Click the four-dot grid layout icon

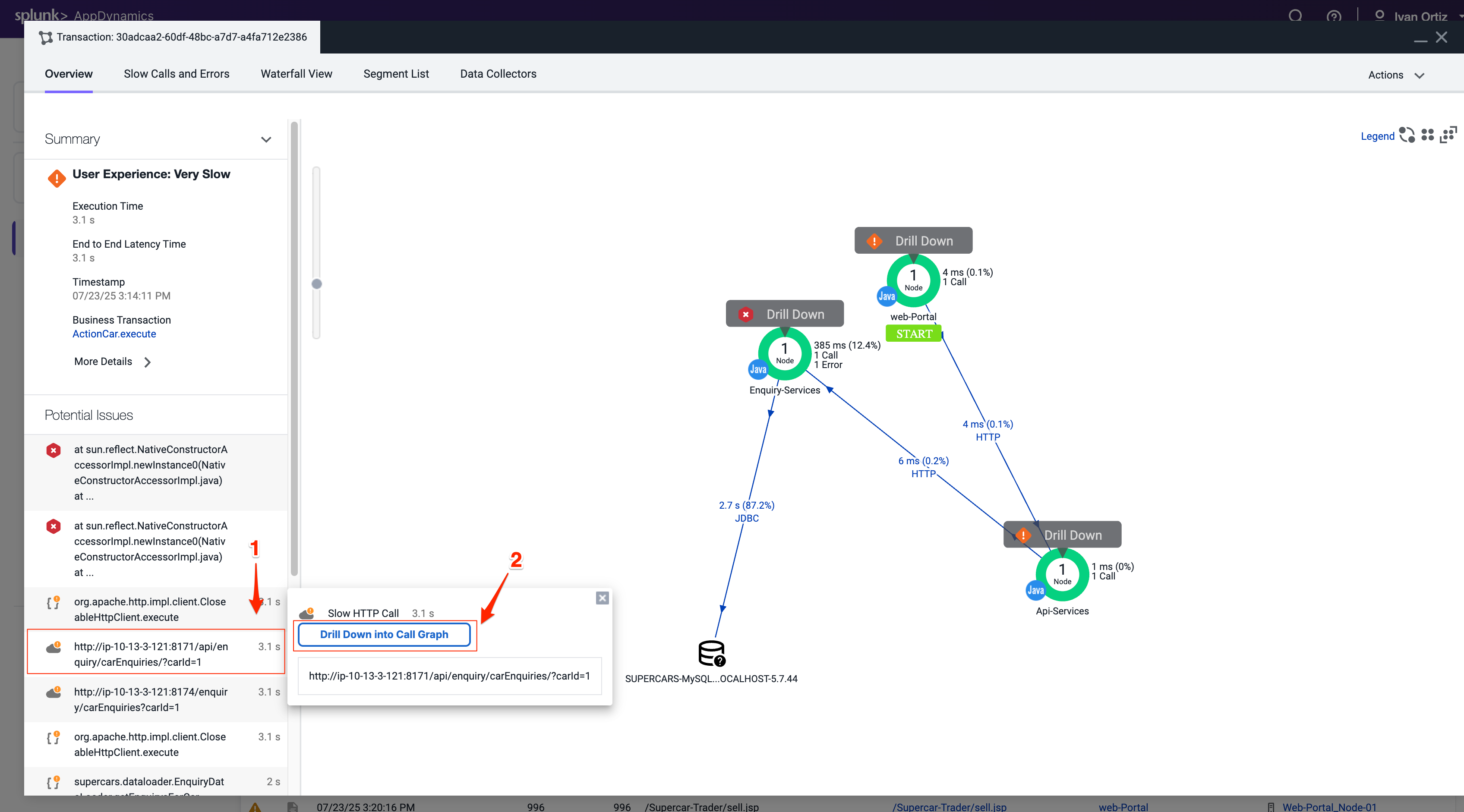[x=1428, y=135]
